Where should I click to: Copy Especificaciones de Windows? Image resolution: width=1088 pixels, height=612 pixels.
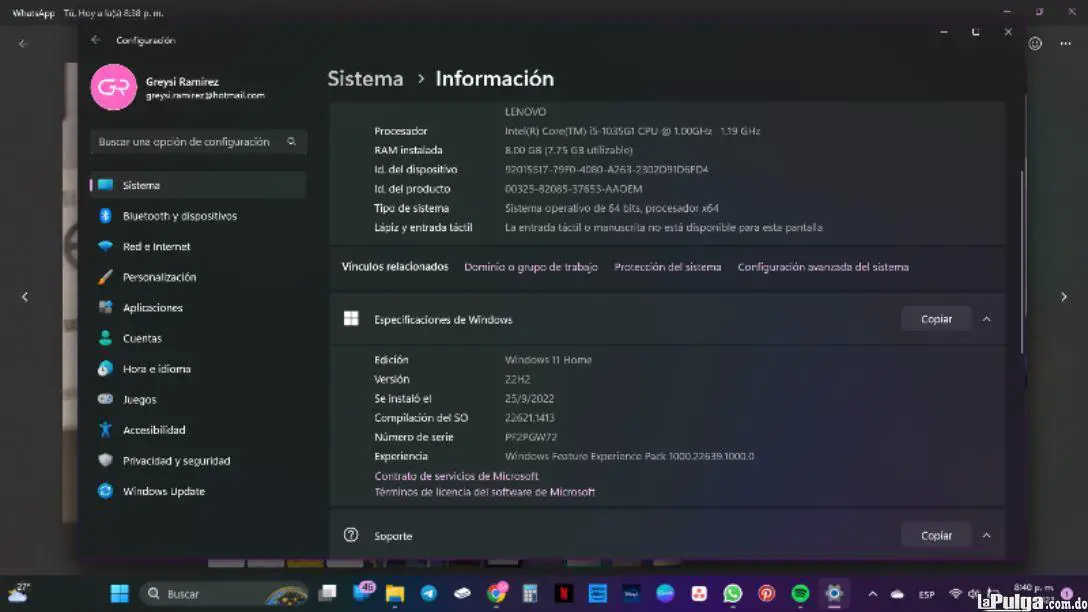pyautogui.click(x=936, y=319)
